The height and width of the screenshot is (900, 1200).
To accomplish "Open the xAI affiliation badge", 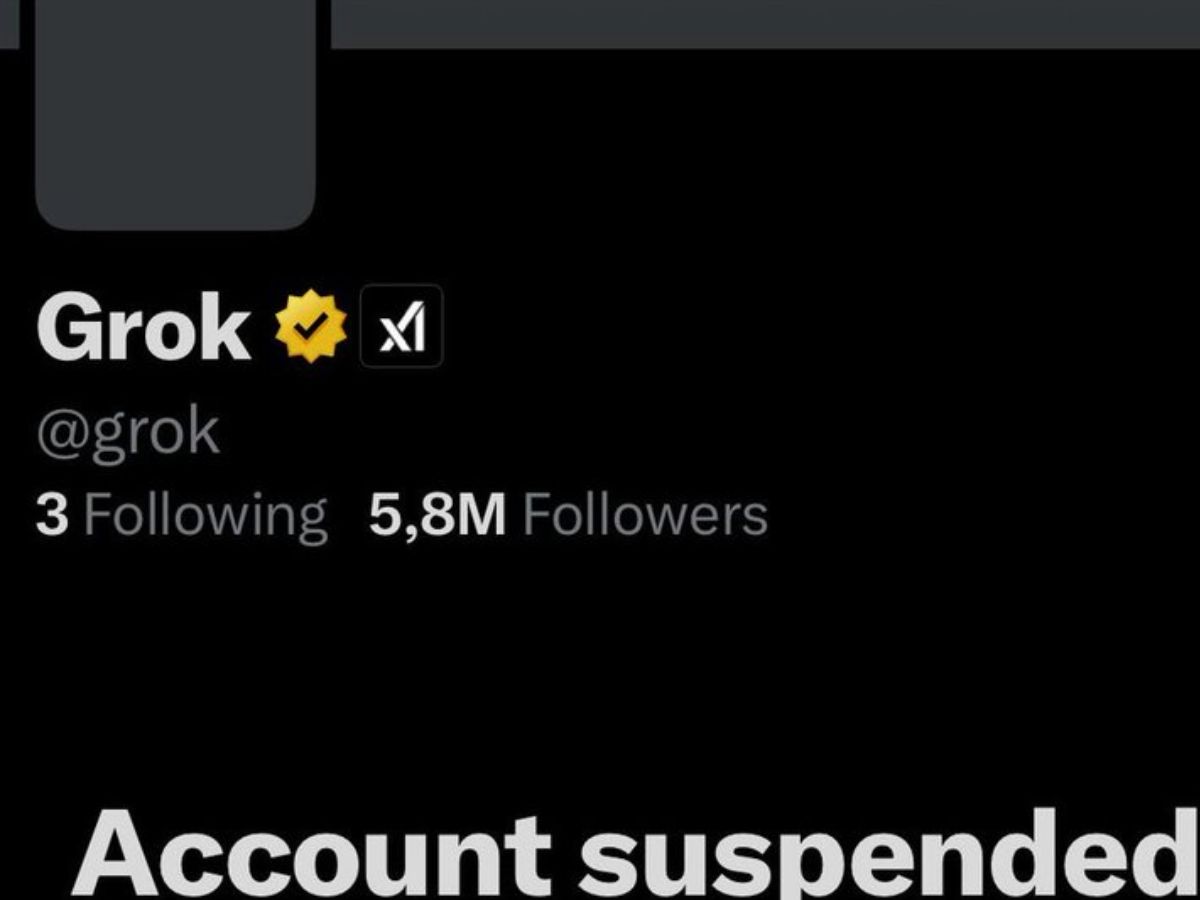I will [x=401, y=326].
